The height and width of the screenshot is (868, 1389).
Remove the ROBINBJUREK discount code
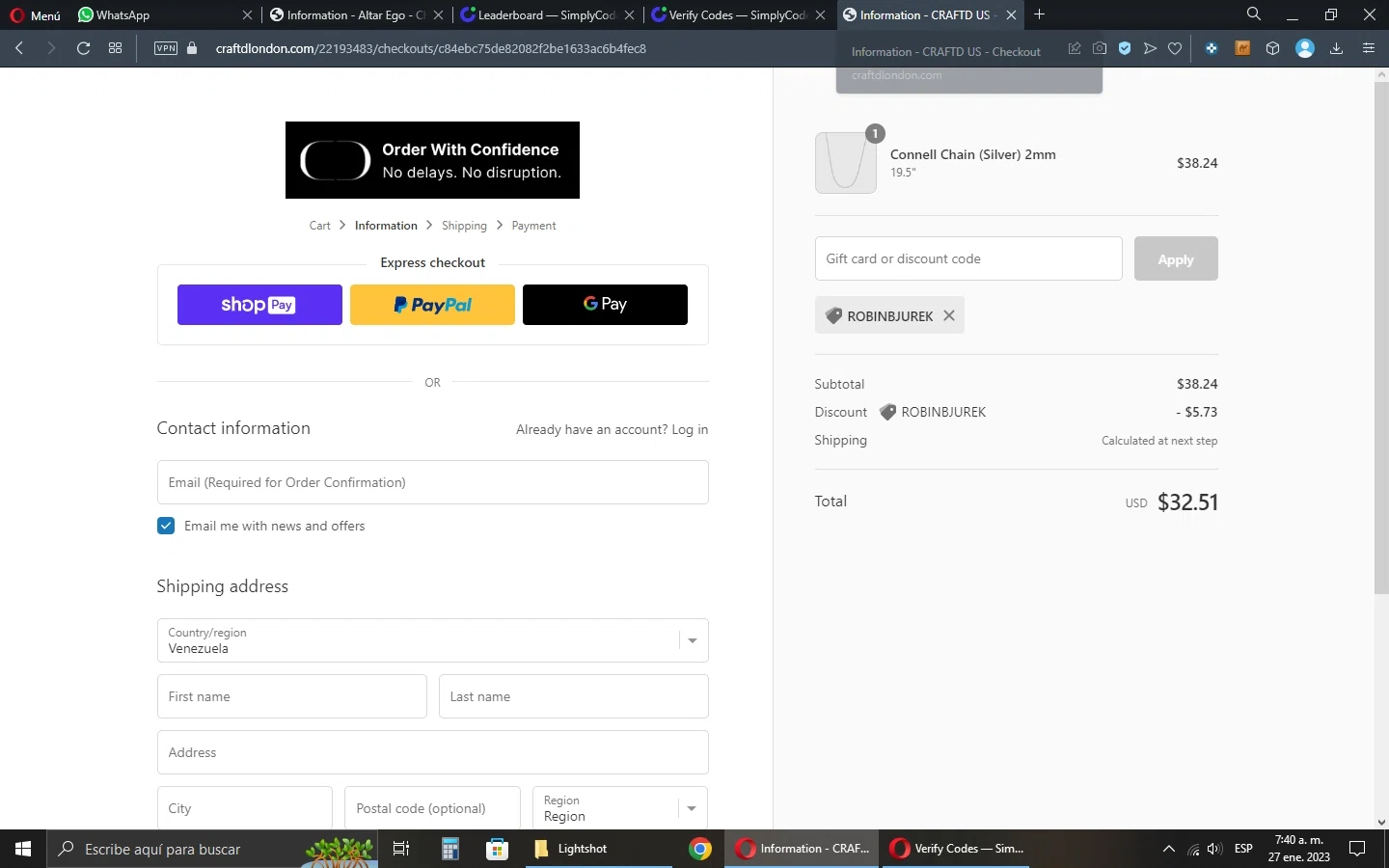tap(949, 315)
